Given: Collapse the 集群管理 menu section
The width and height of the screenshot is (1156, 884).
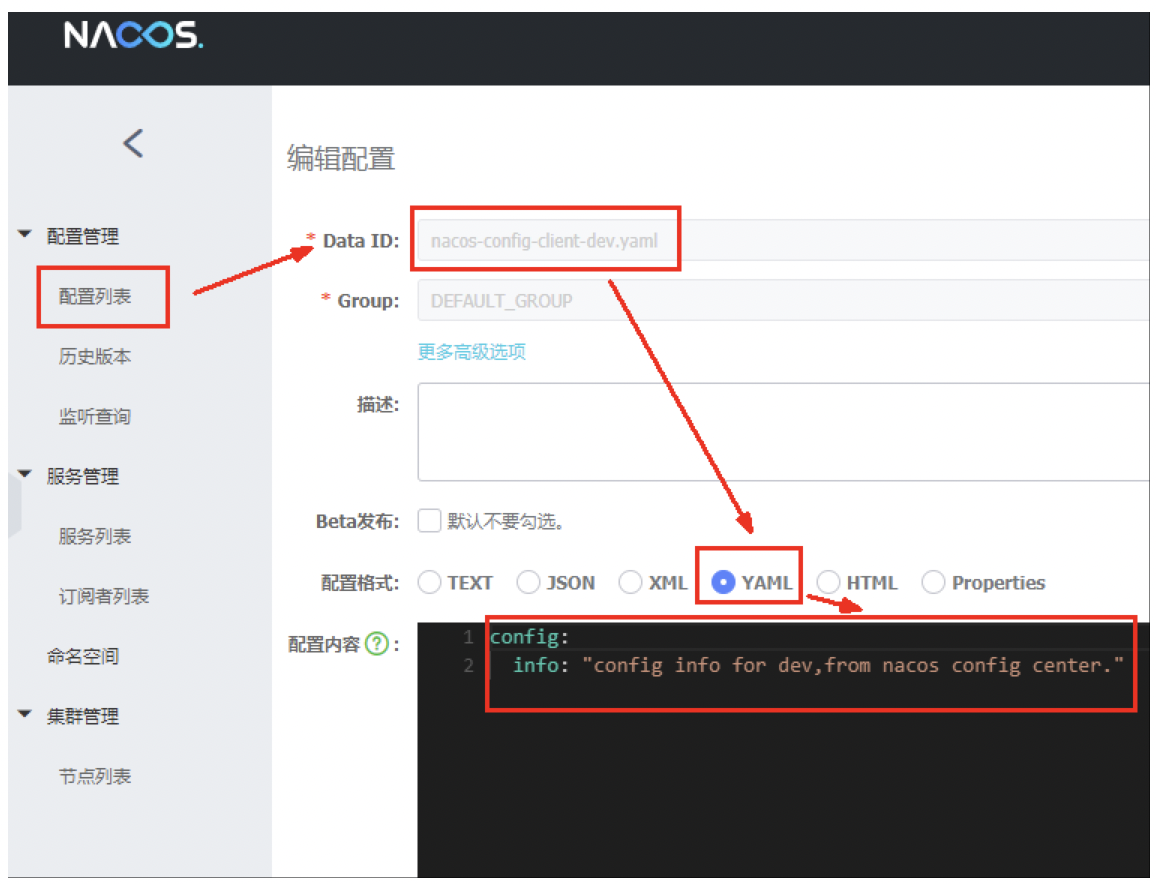Looking at the screenshot, I should click(x=26, y=716).
